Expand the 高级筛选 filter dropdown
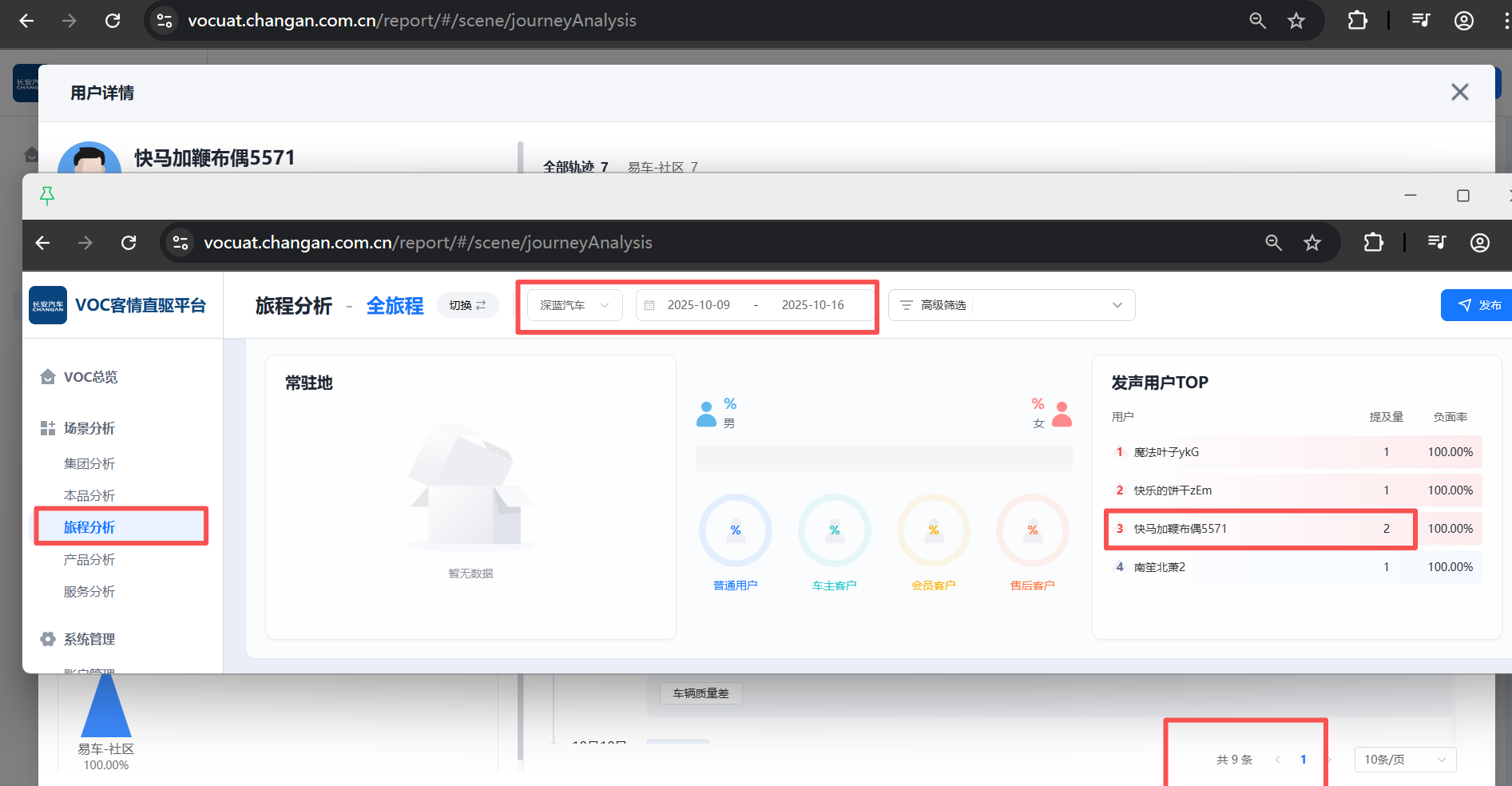 (1011, 305)
